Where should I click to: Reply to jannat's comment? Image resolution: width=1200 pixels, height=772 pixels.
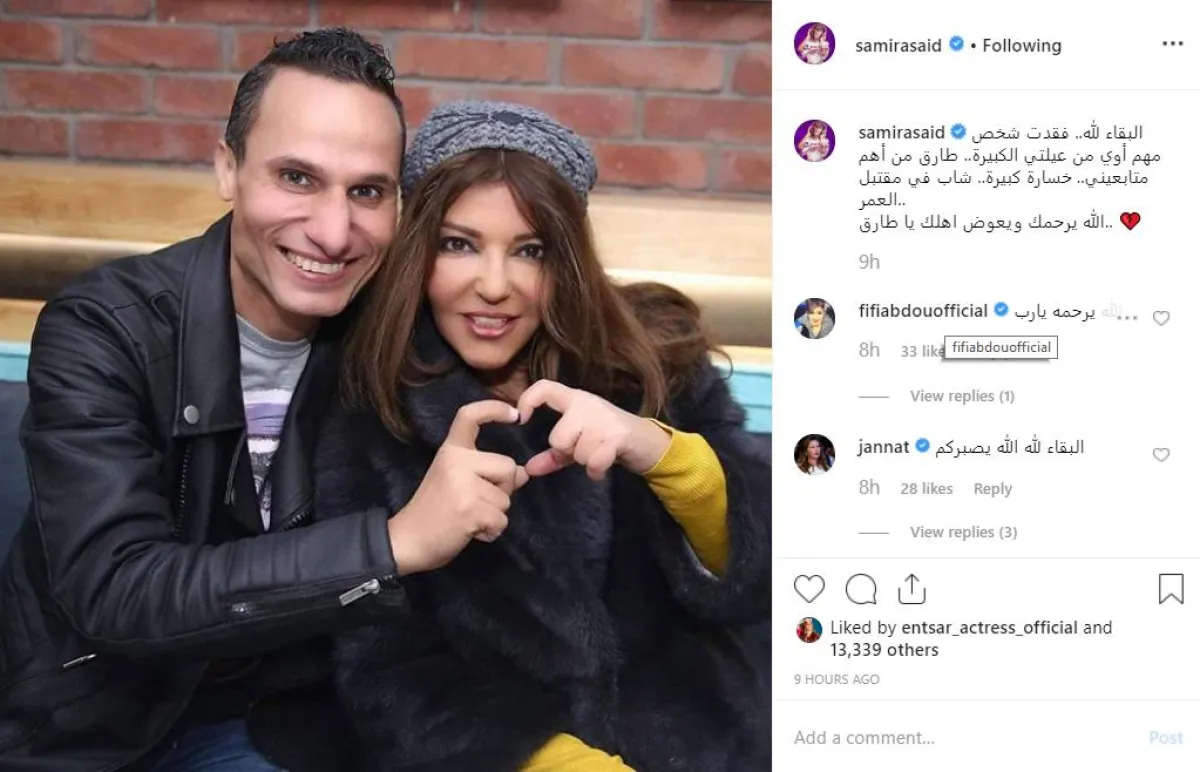pos(992,489)
